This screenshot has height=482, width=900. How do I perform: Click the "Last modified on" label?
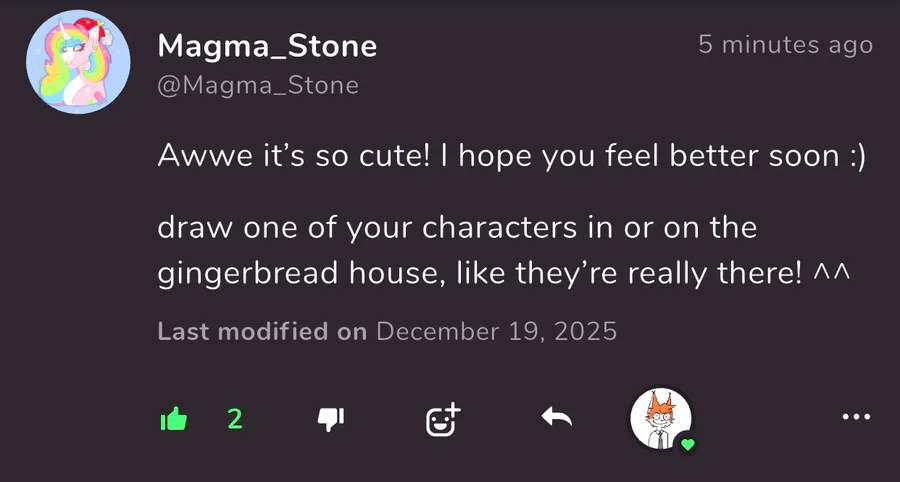coord(263,332)
